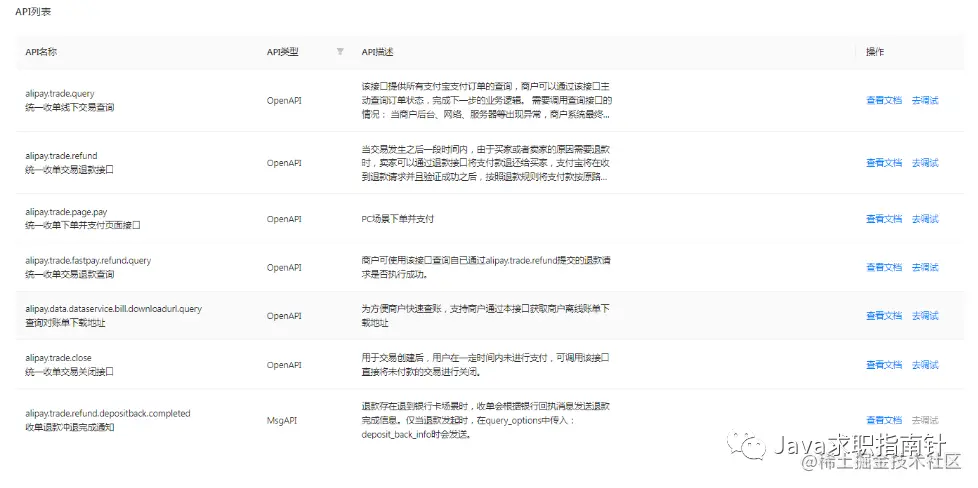Select 统一收单交易退款接口 text

pos(70,170)
